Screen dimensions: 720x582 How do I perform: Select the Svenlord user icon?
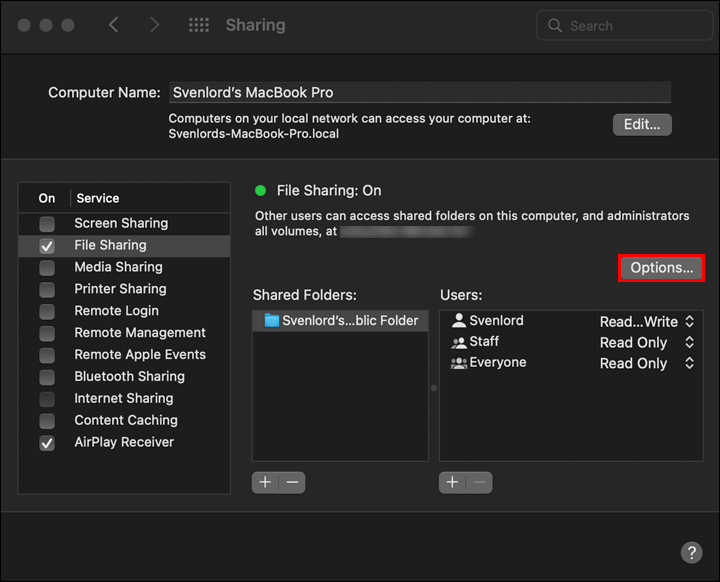pos(459,320)
